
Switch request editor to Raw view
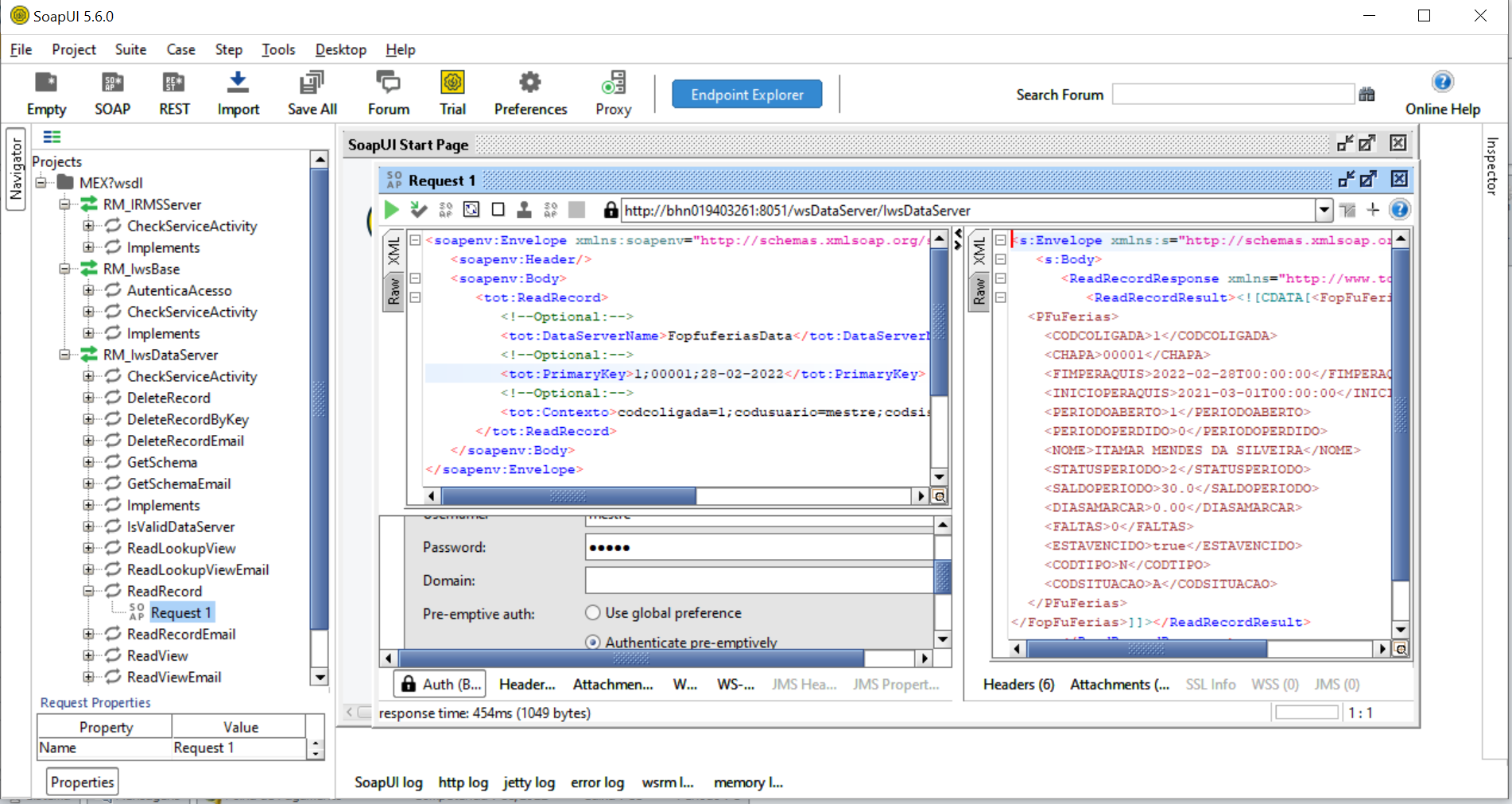point(394,293)
